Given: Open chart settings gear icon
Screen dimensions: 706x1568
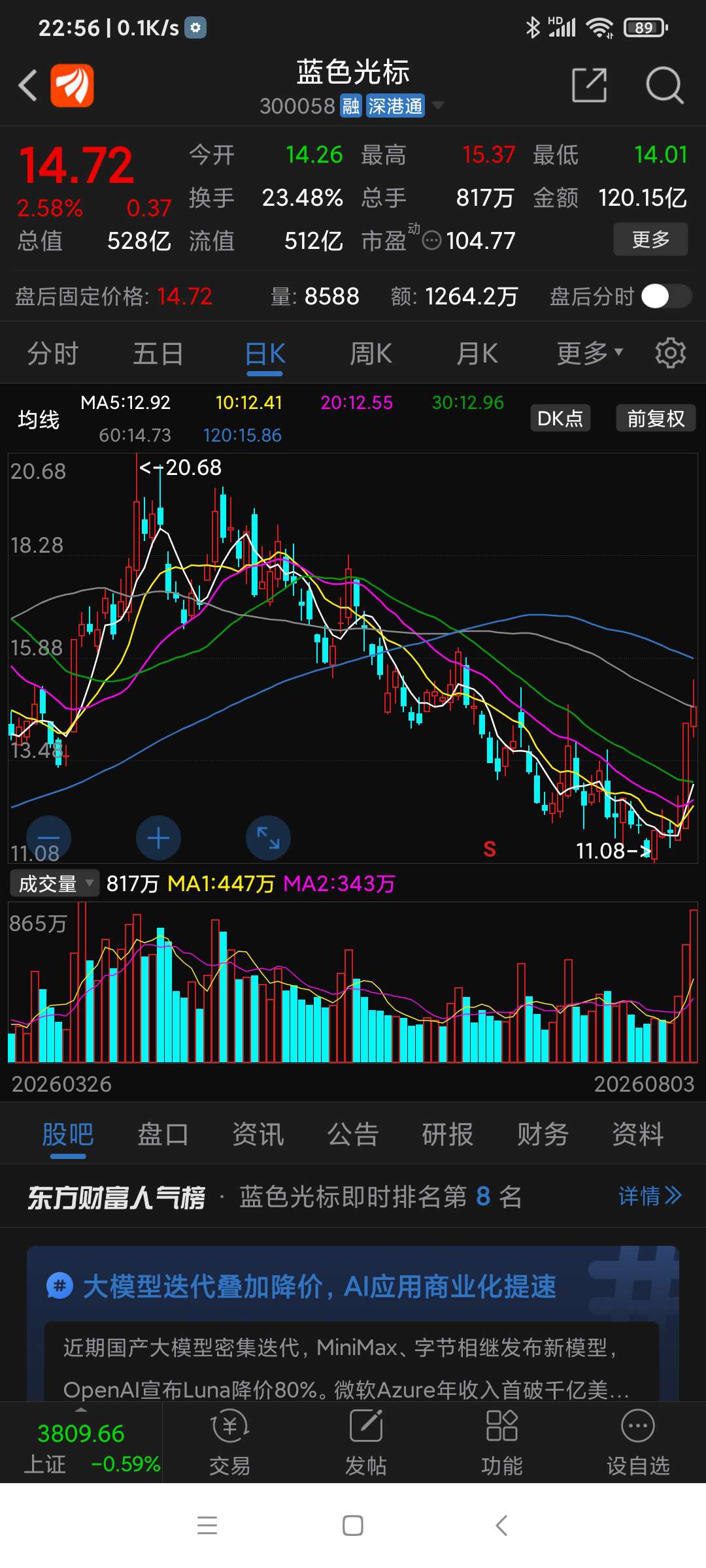Looking at the screenshot, I should tap(671, 353).
